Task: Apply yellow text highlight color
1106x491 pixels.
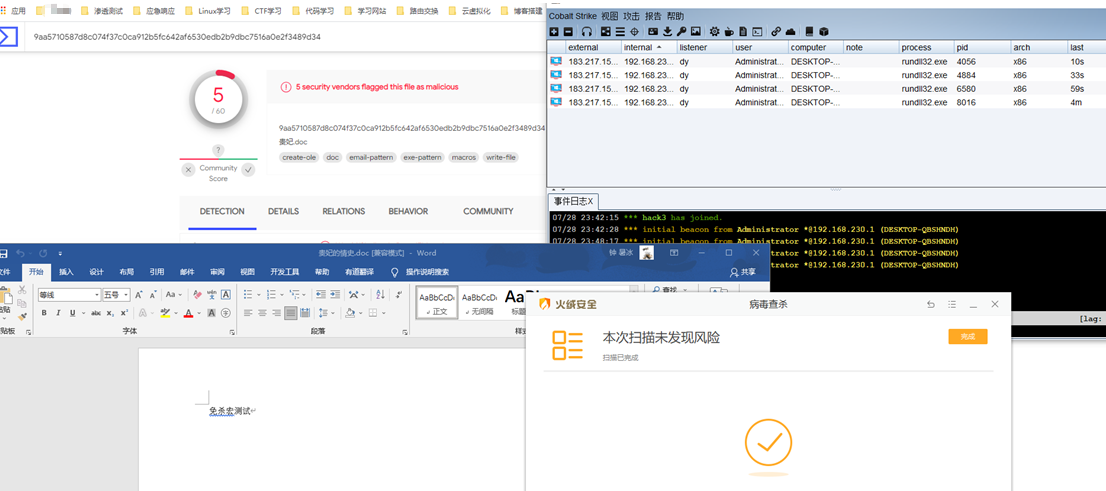Action: pyautogui.click(x=165, y=313)
